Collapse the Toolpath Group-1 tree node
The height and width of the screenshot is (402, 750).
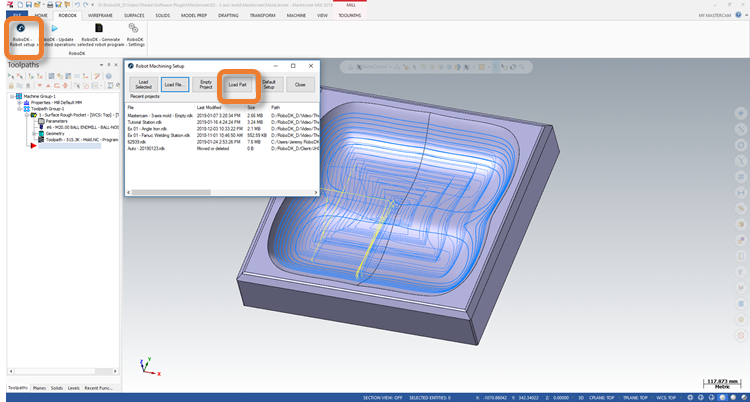pyautogui.click(x=21, y=108)
